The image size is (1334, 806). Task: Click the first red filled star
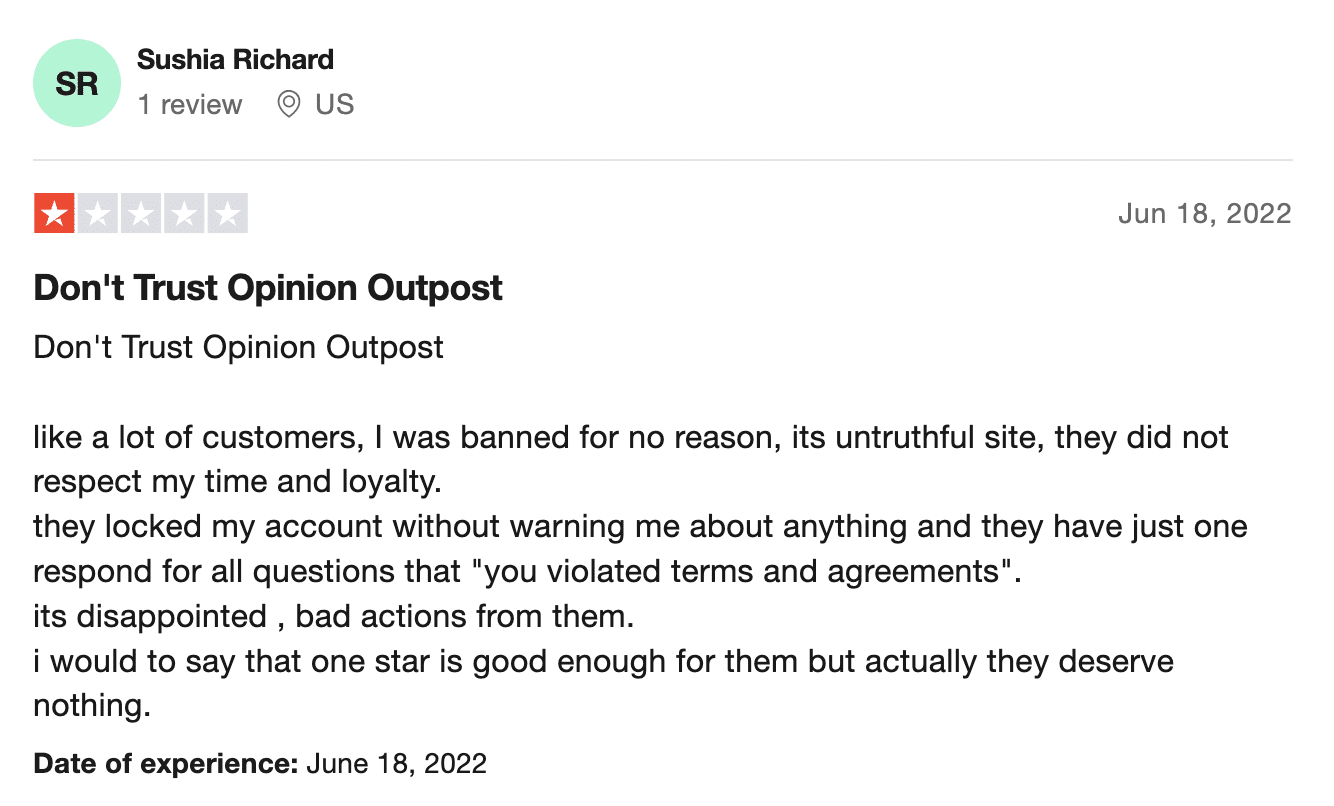click(x=54, y=213)
